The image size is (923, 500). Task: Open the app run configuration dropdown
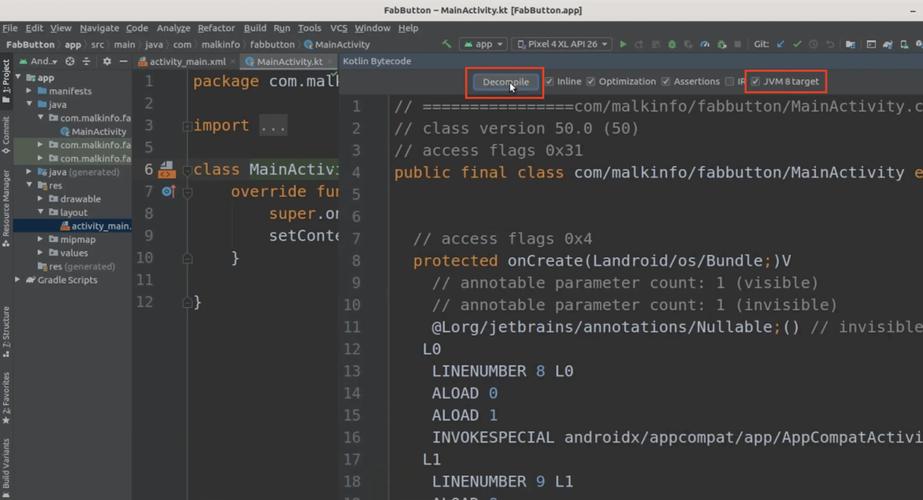pyautogui.click(x=483, y=44)
